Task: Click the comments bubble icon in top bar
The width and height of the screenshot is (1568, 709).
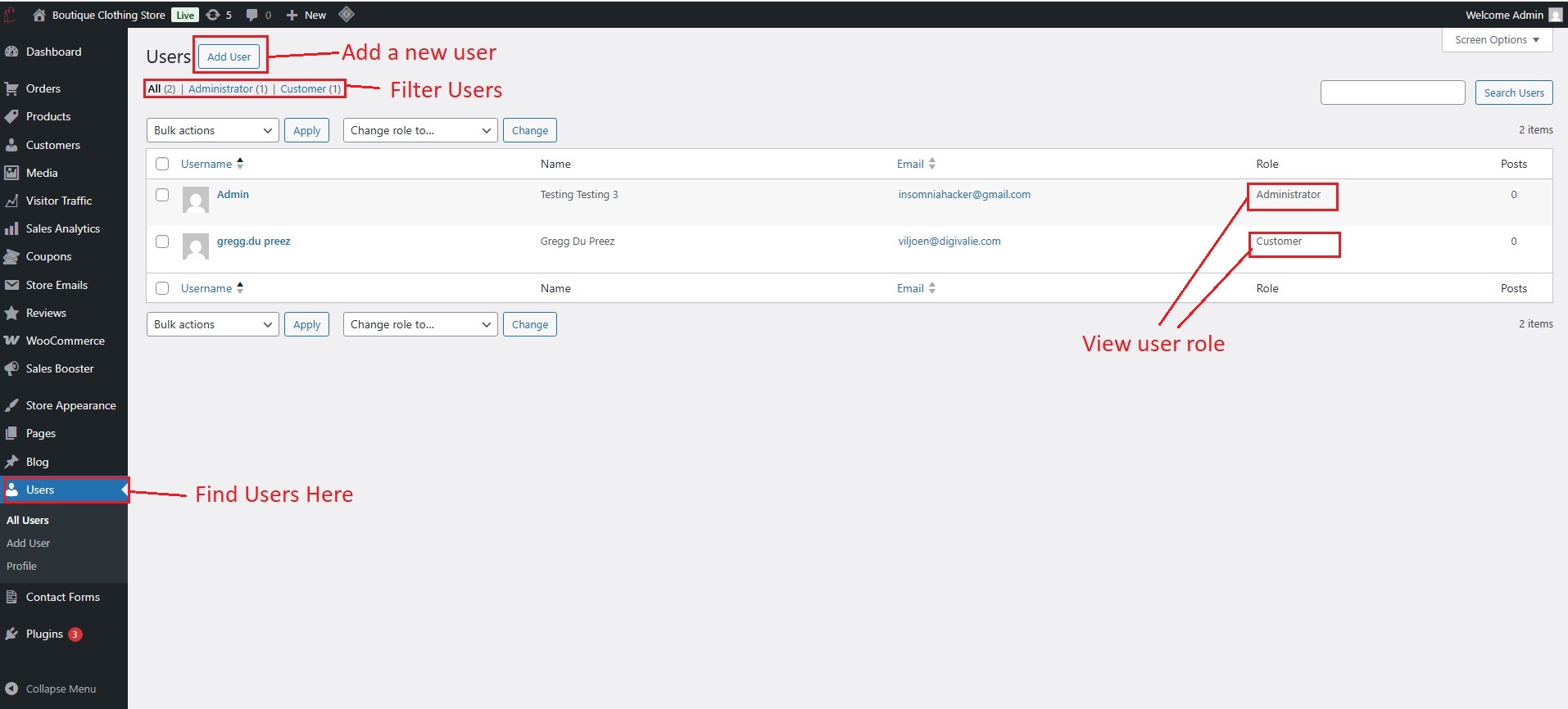Action: click(252, 15)
